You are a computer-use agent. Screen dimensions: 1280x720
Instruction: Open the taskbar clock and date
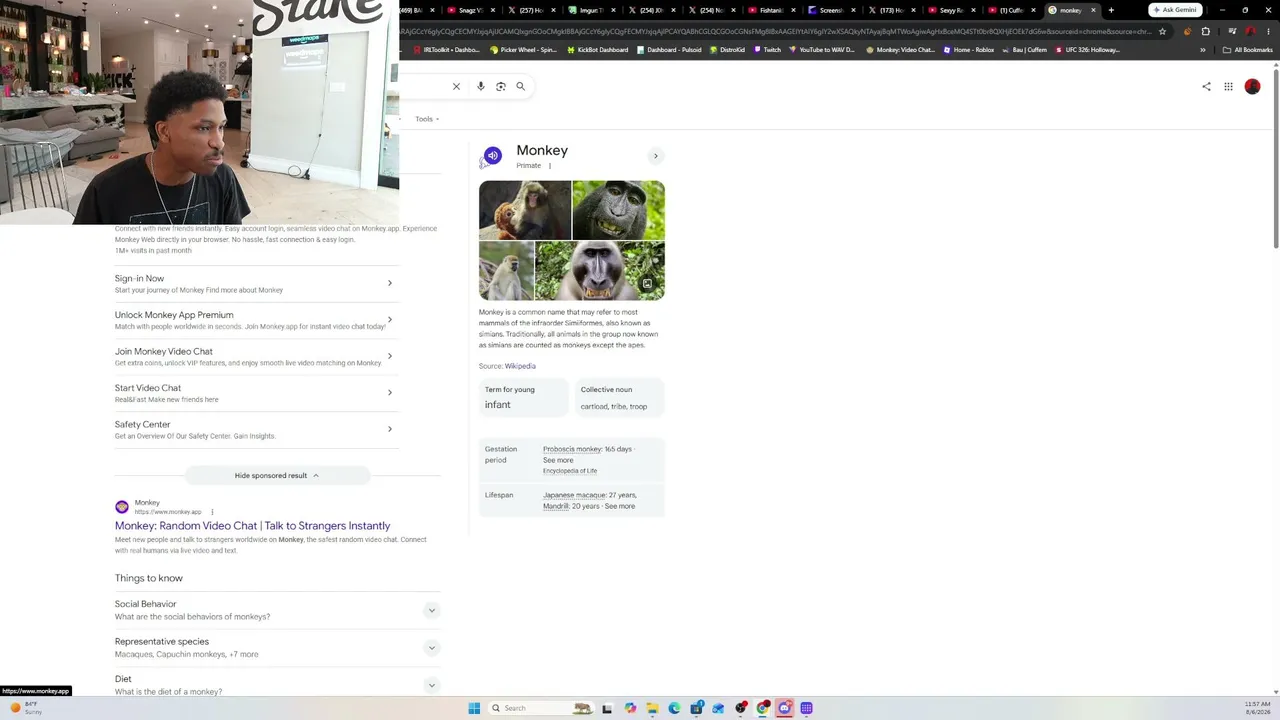[1257, 708]
